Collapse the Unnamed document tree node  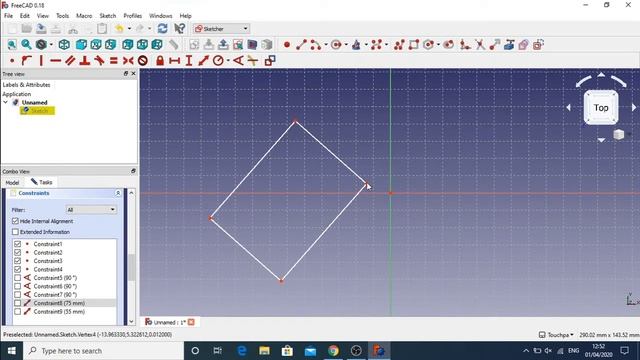click(x=6, y=102)
